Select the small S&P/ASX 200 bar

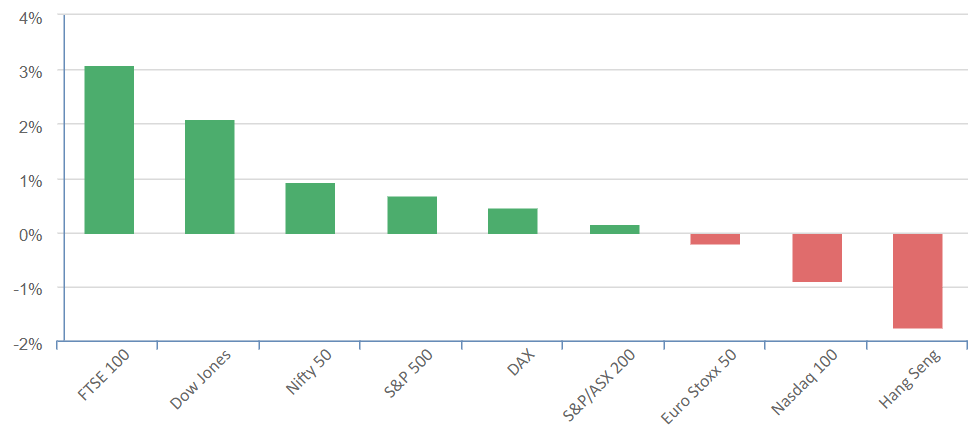[x=614, y=229]
